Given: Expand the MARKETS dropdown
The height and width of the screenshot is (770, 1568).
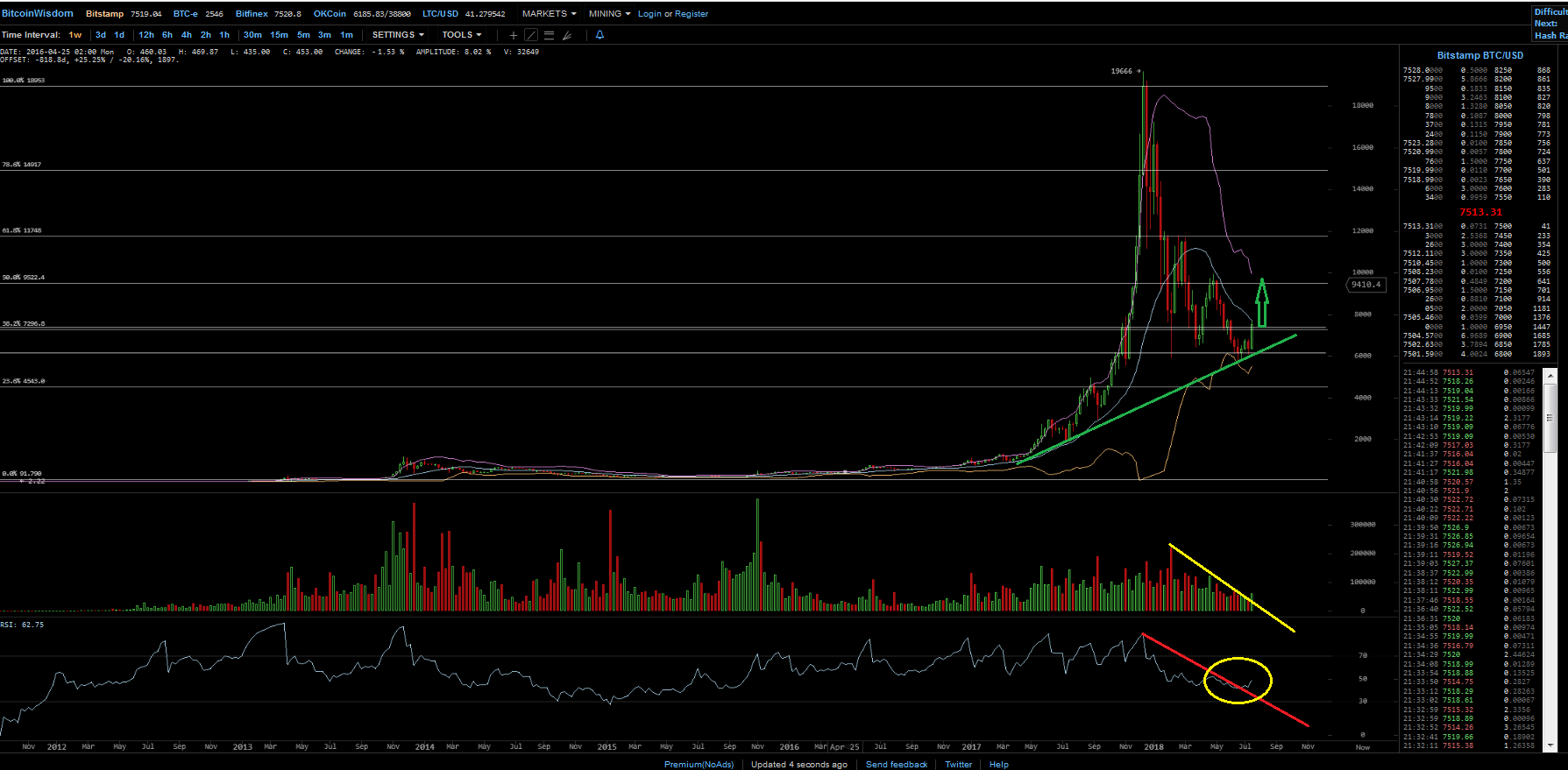Looking at the screenshot, I should click(x=549, y=14).
